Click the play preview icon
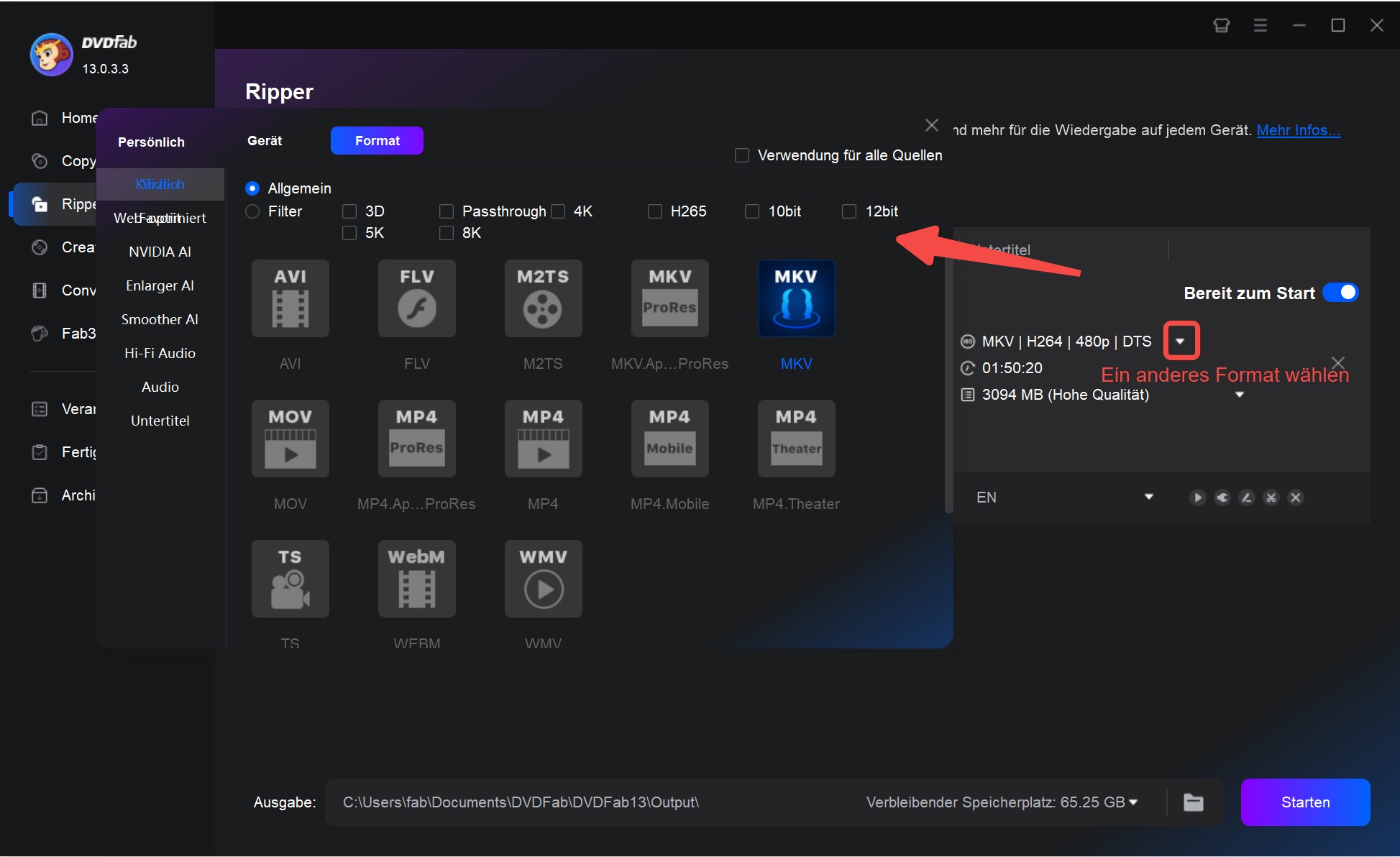 pos(1197,498)
